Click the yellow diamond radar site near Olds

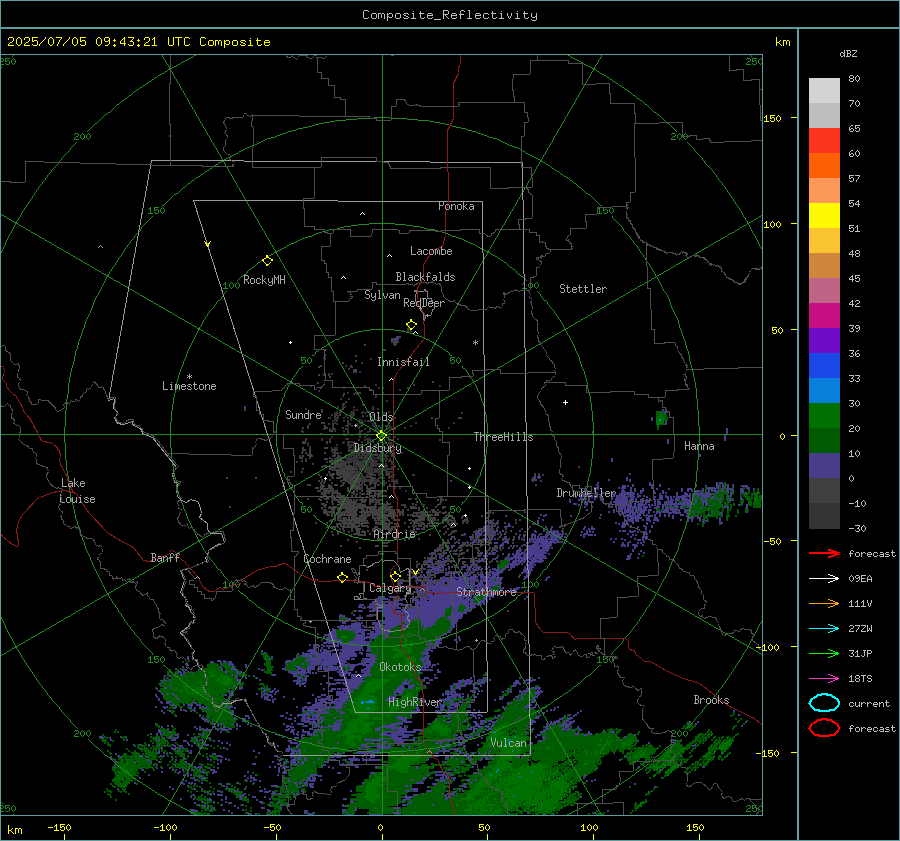tap(381, 436)
